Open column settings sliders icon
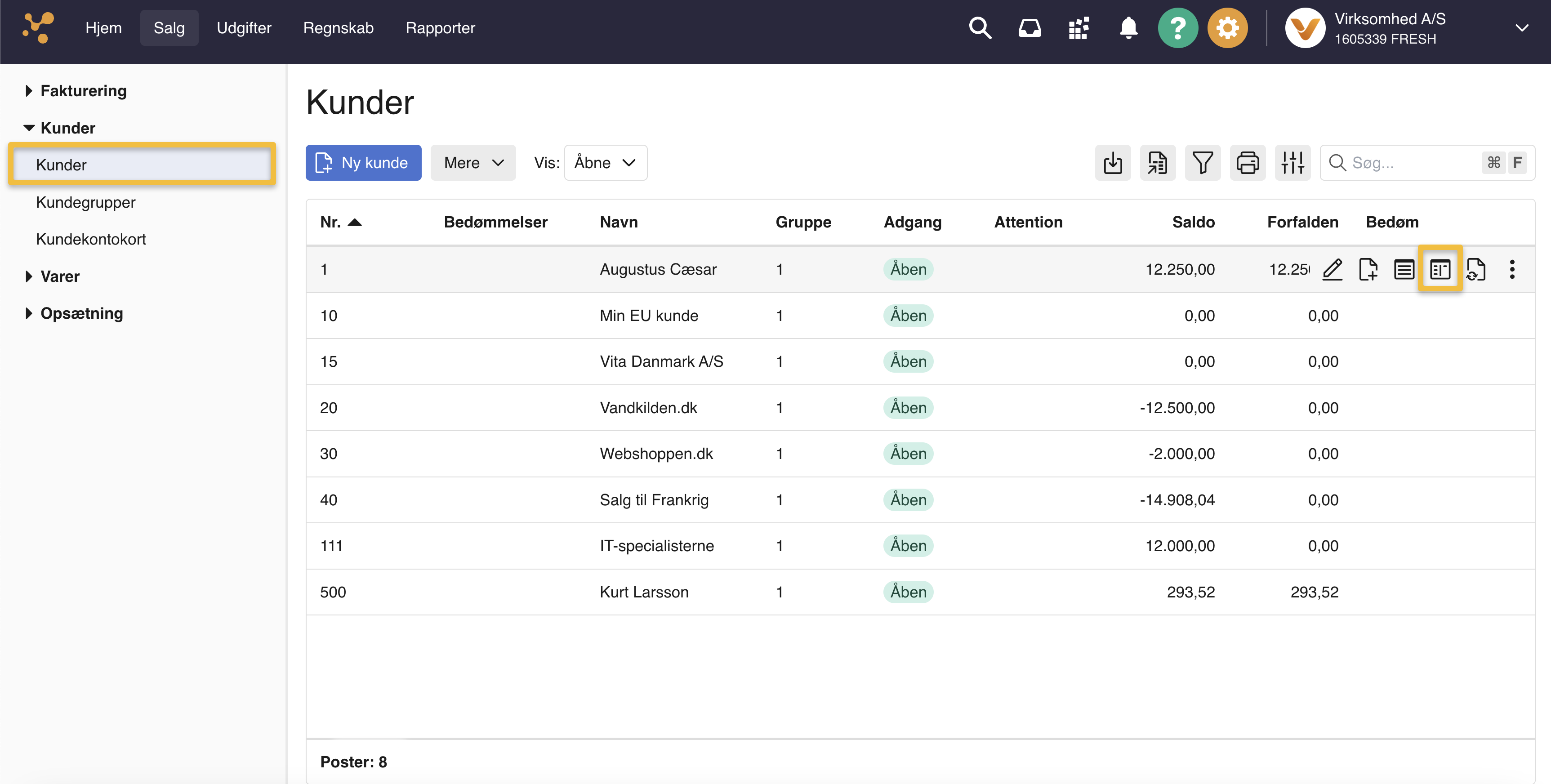This screenshot has width=1551, height=784. pos(1292,163)
